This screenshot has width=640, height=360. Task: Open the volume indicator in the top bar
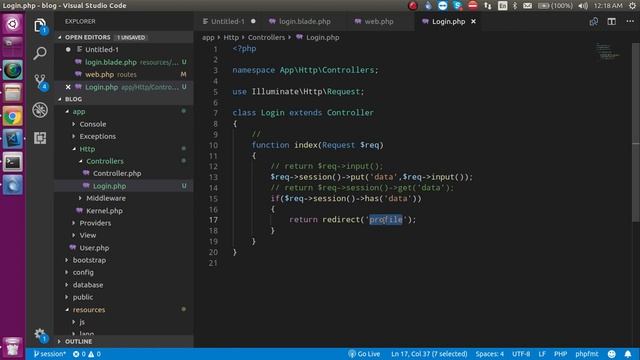click(x=583, y=6)
